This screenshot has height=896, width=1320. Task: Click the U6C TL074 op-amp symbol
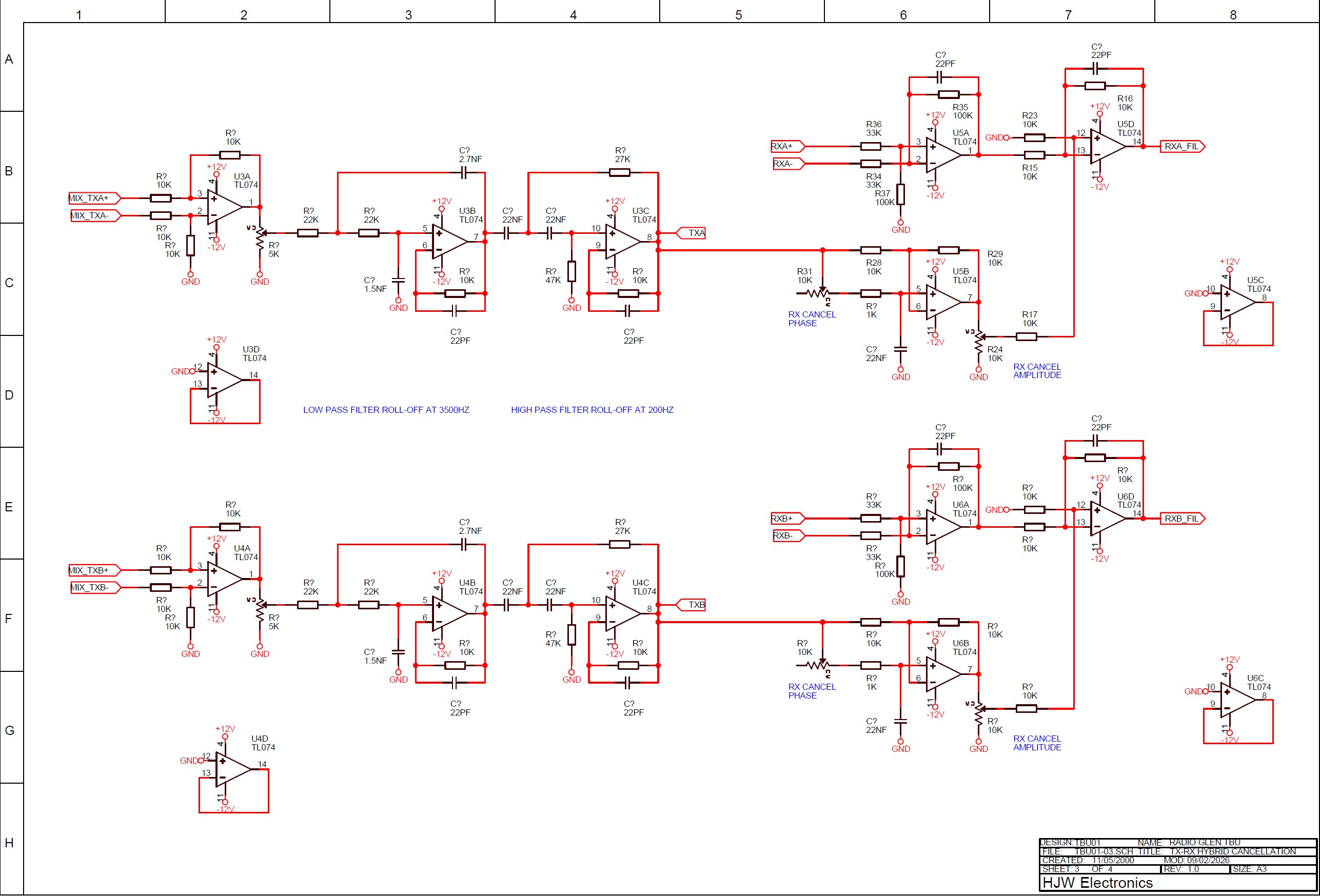(x=1237, y=700)
